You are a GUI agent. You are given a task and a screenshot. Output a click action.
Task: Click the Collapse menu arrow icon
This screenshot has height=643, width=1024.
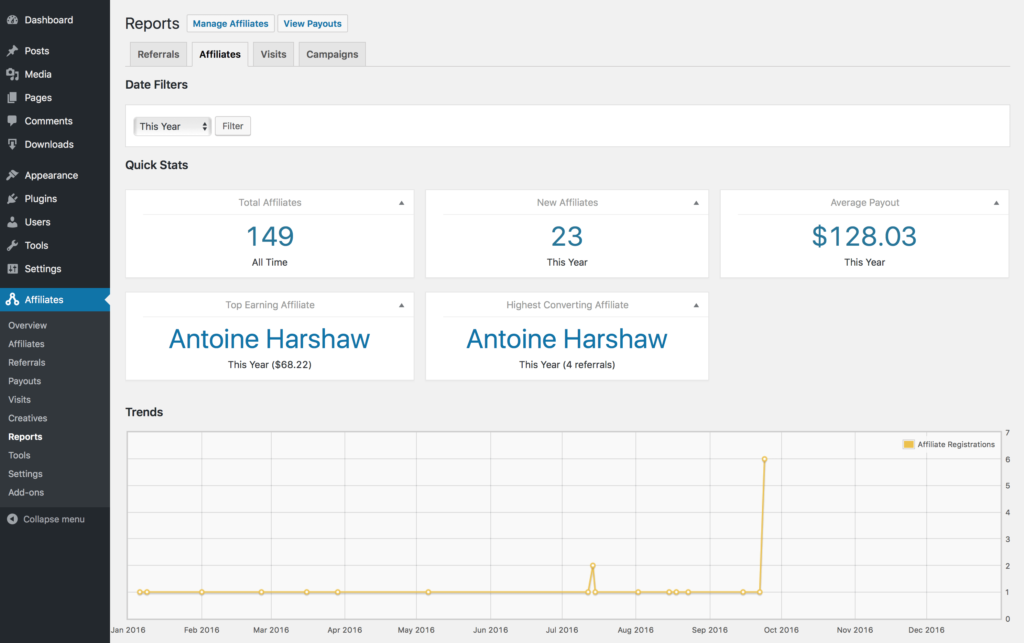click(12, 520)
